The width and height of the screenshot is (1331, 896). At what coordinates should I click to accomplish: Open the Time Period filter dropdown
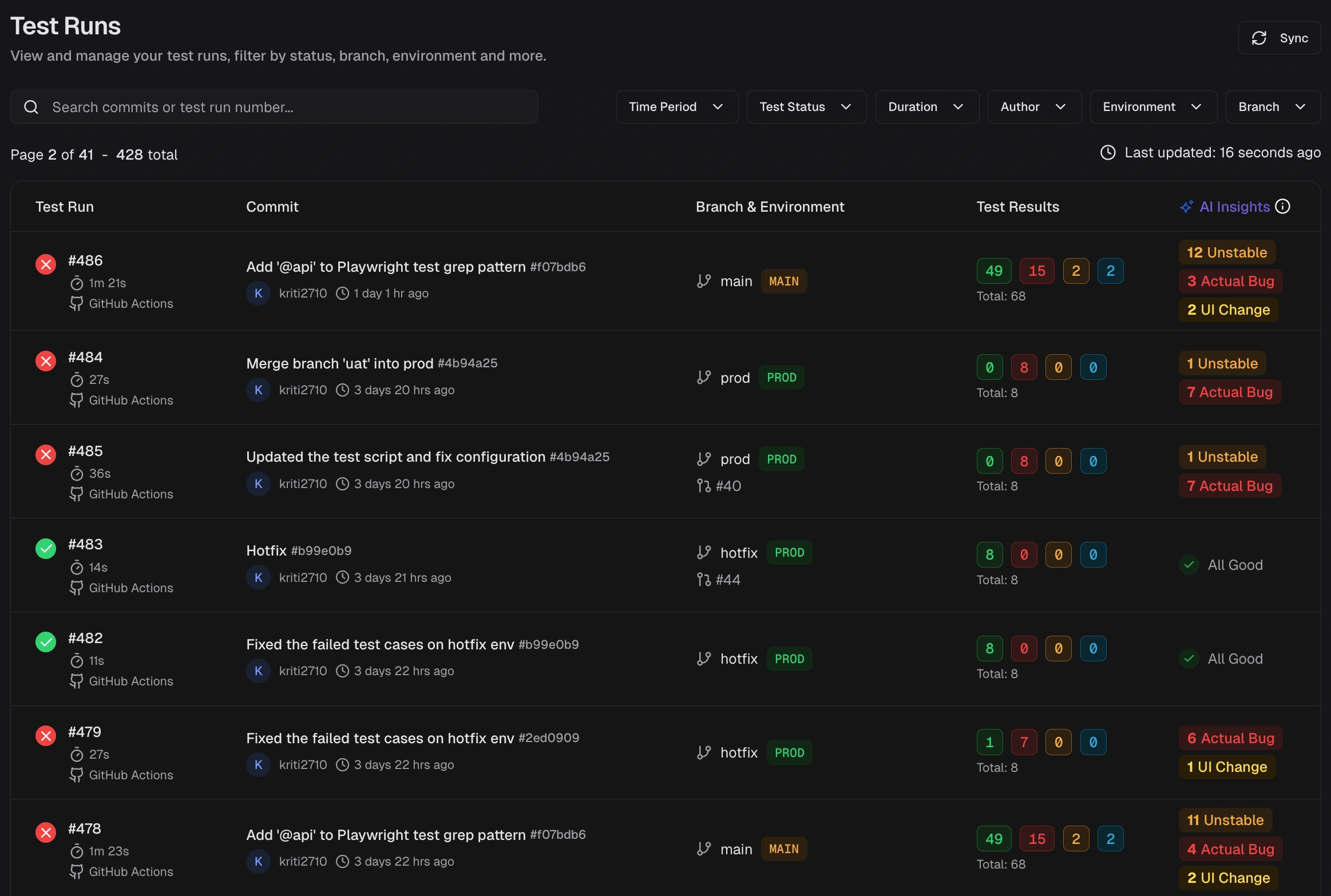676,106
